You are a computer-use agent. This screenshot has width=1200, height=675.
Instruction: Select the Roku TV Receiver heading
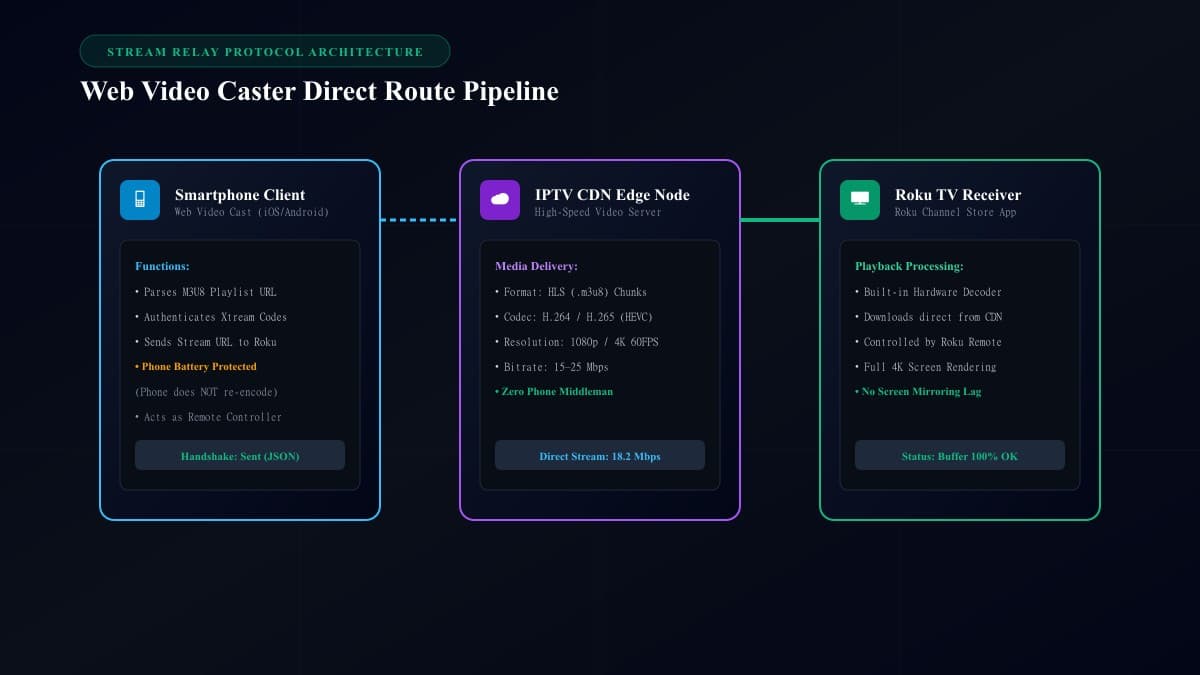958,195
